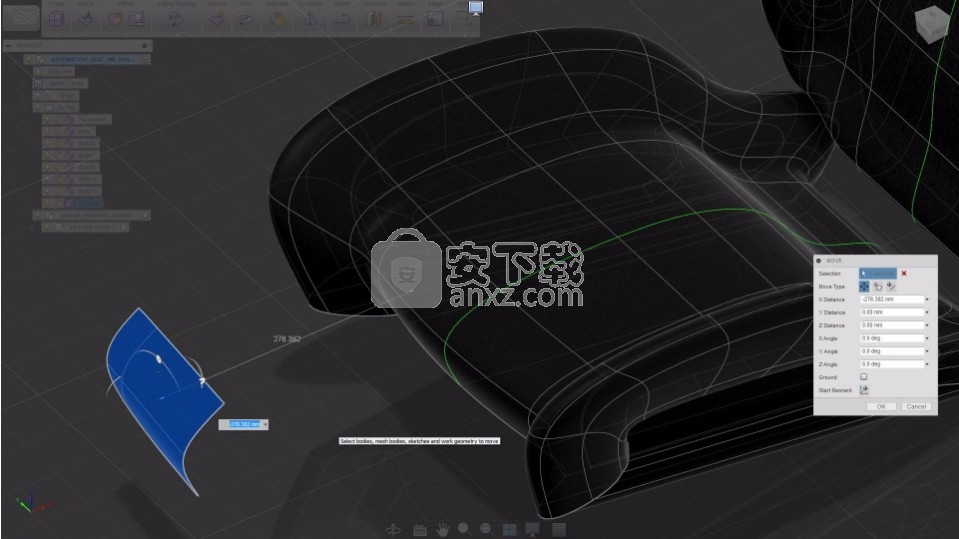Screen dimensions: 959x539
Task: Click the Y Distance value field
Action: tap(892, 313)
